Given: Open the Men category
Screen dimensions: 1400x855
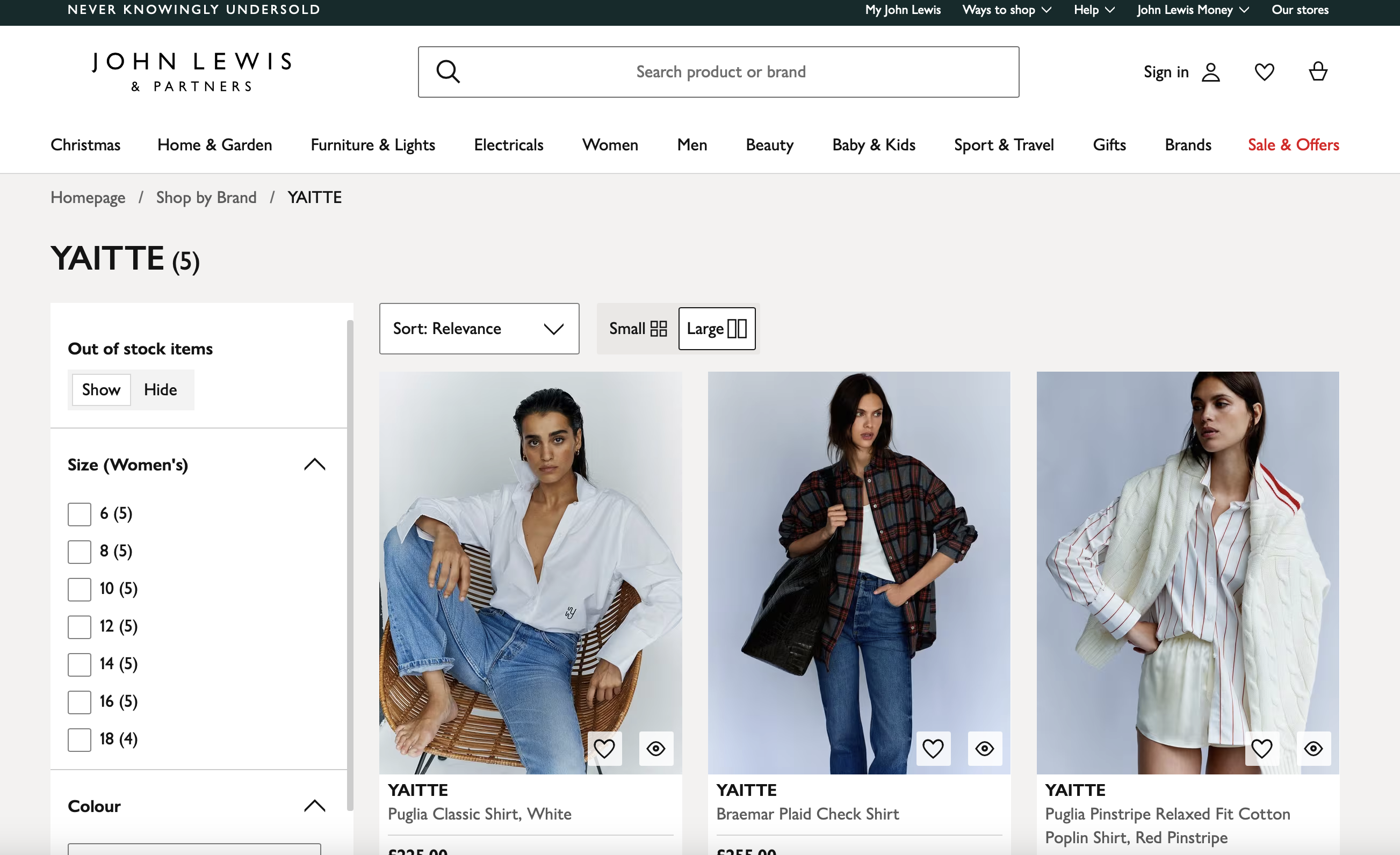Looking at the screenshot, I should [x=692, y=145].
